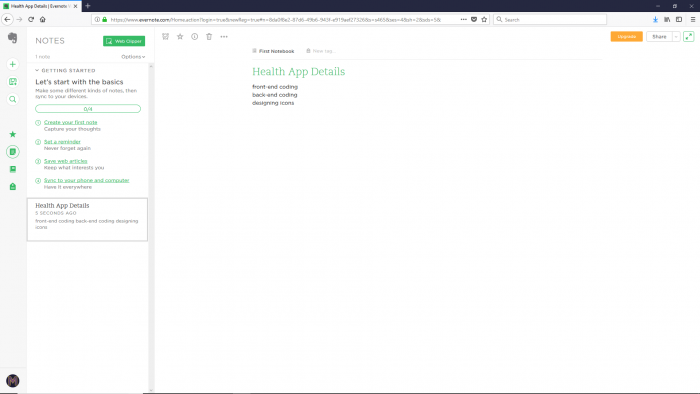Delete note with trash icon
This screenshot has height=394, width=700.
pyautogui.click(x=209, y=37)
